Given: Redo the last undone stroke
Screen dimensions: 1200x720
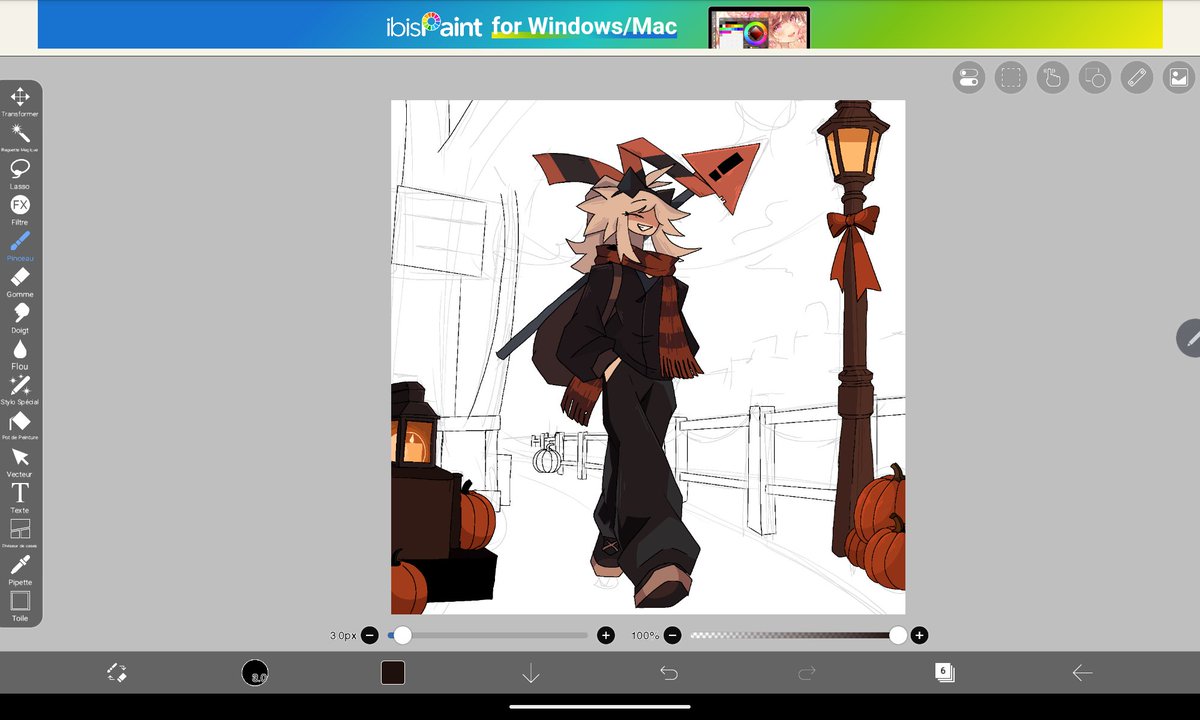Looking at the screenshot, I should [x=807, y=673].
